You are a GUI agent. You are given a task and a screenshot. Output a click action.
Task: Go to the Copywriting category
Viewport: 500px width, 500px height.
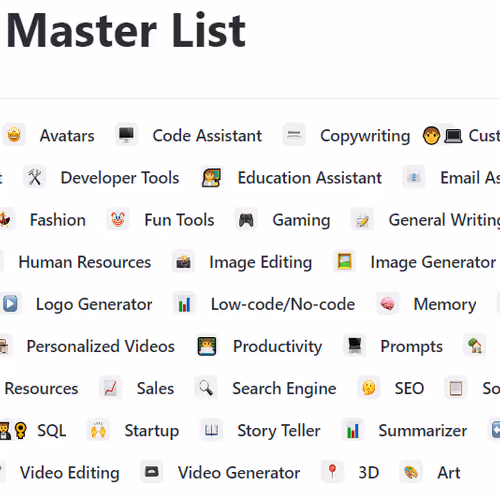tap(365, 137)
